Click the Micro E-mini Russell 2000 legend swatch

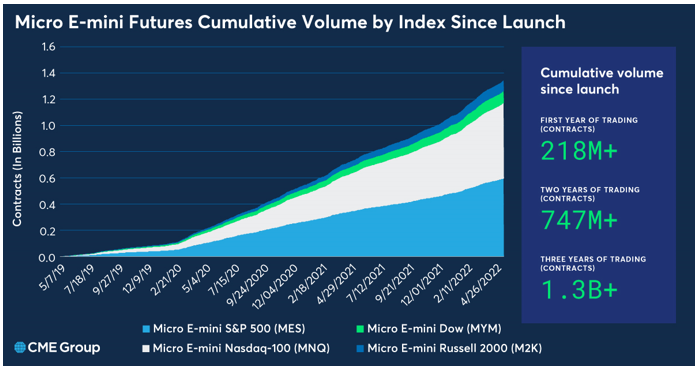[x=360, y=349]
